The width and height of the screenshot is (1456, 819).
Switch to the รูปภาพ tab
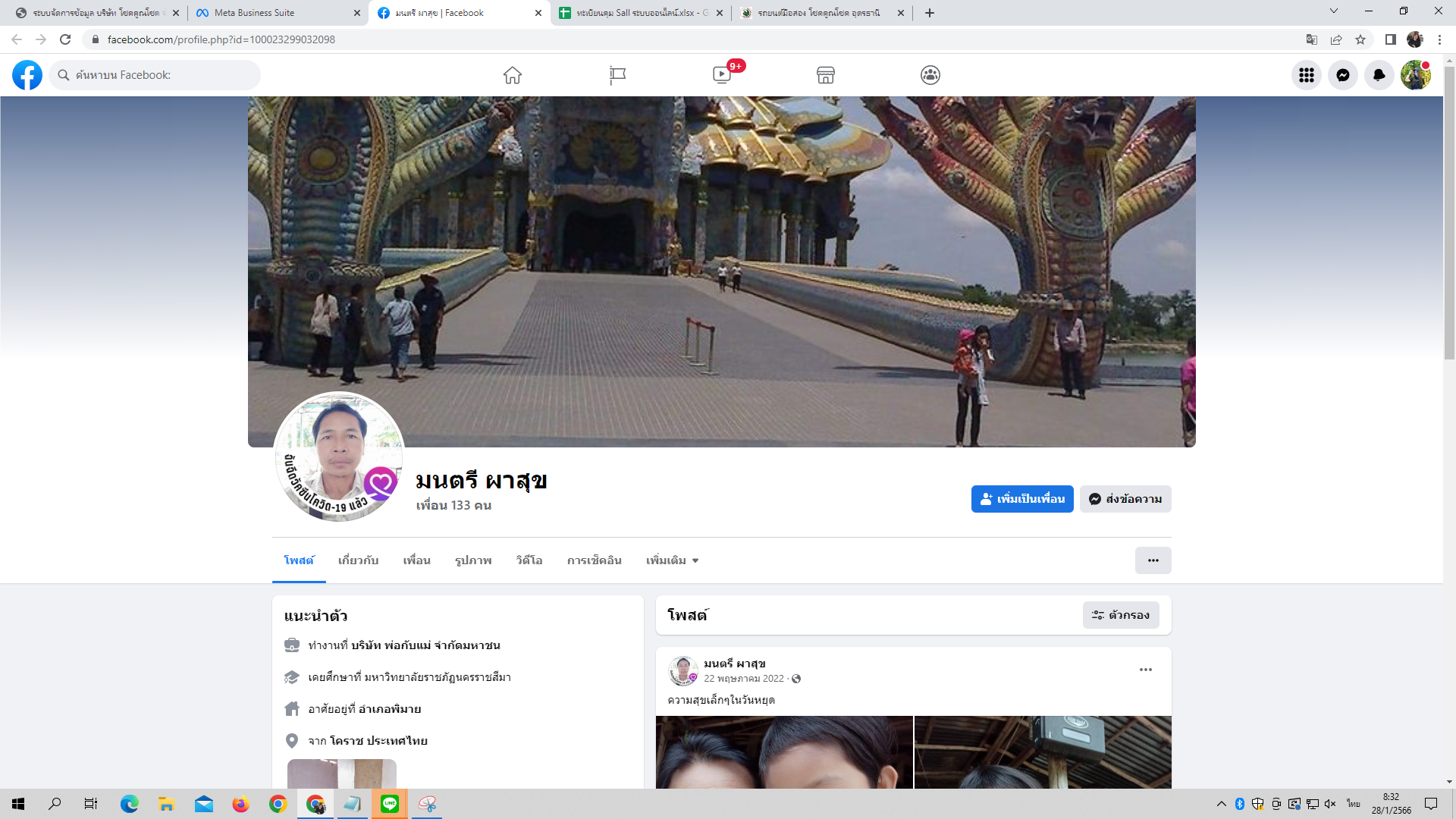[473, 560]
